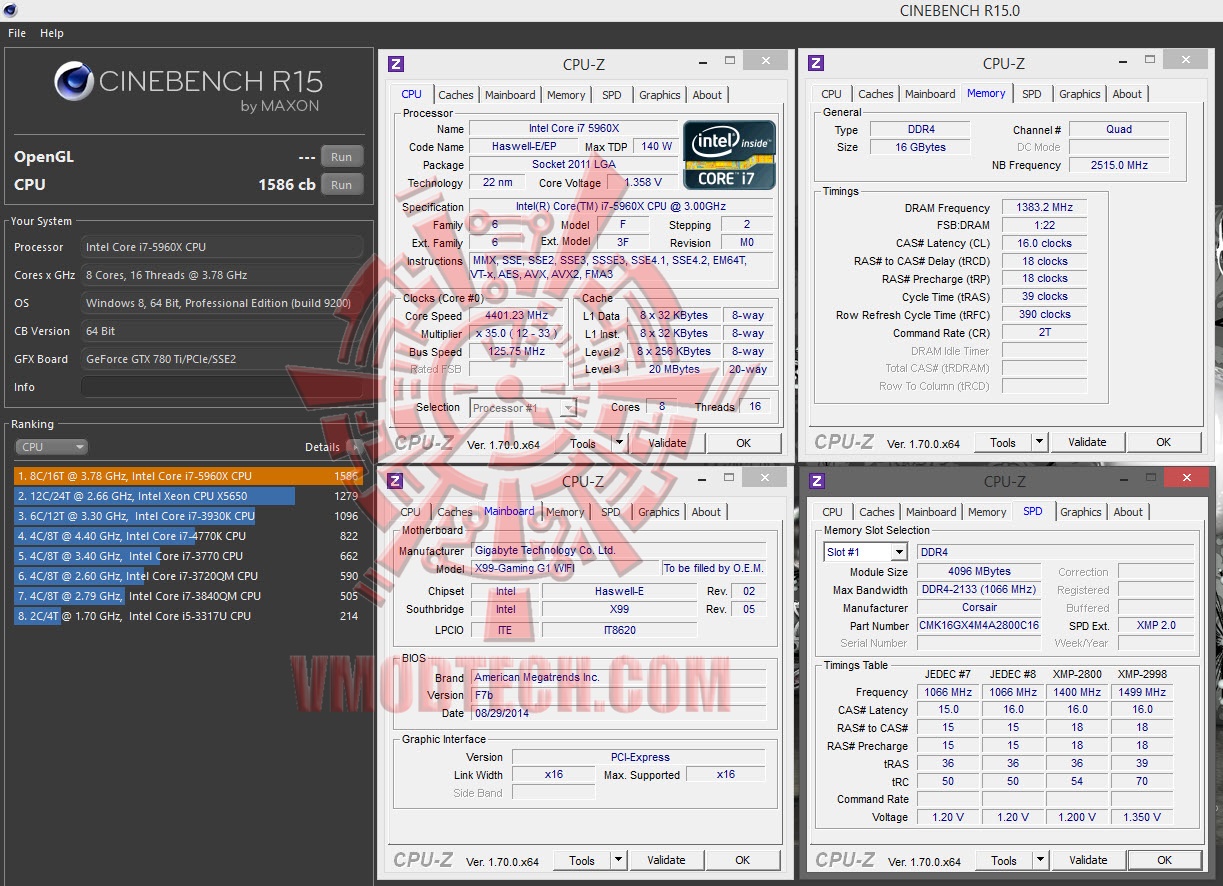Switch to CPU tab in bottom-left CPU-Z window

411,512
